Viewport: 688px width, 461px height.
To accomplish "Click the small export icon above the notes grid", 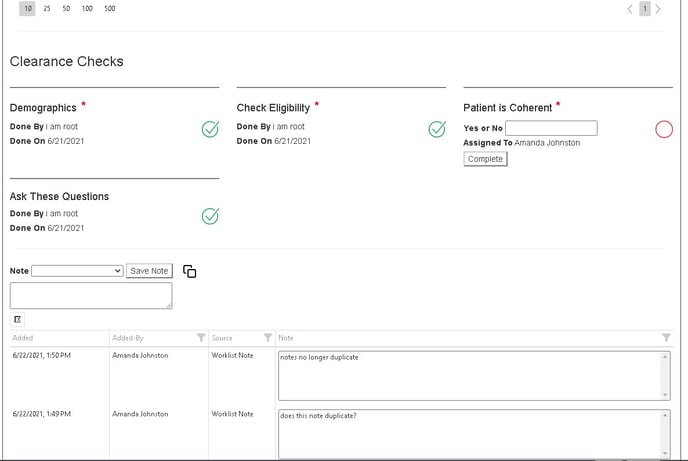I will (x=17, y=319).
